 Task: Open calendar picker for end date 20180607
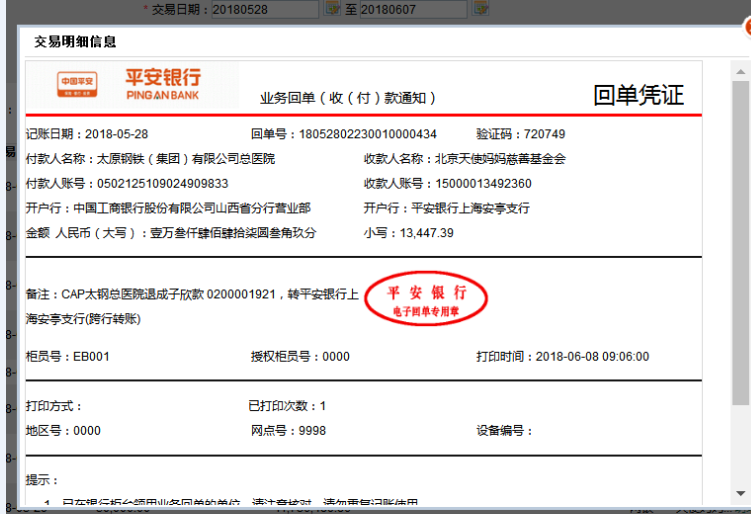(480, 8)
